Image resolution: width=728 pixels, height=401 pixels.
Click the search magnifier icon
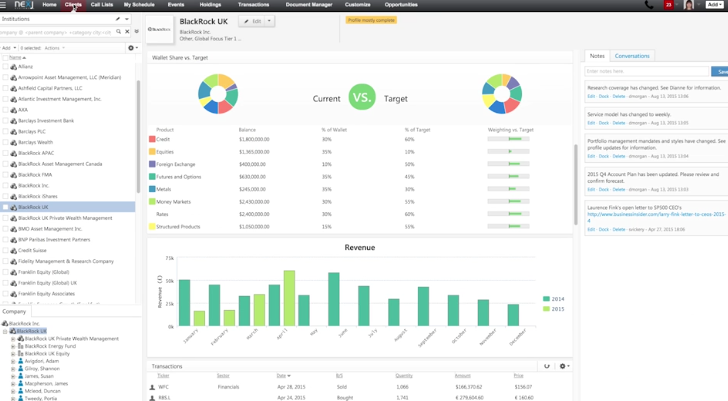[x=119, y=32]
